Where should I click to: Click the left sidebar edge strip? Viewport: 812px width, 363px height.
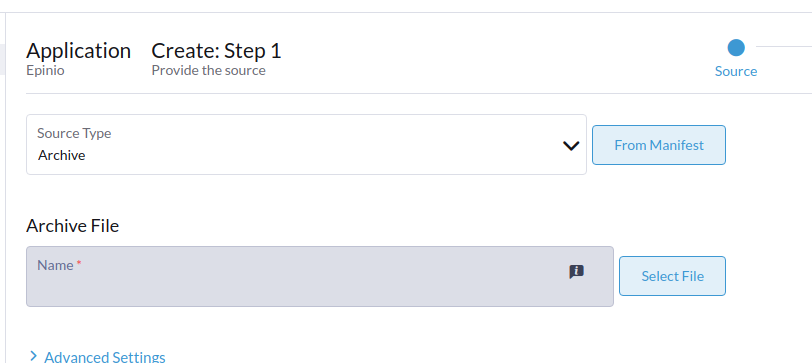tap(3, 60)
